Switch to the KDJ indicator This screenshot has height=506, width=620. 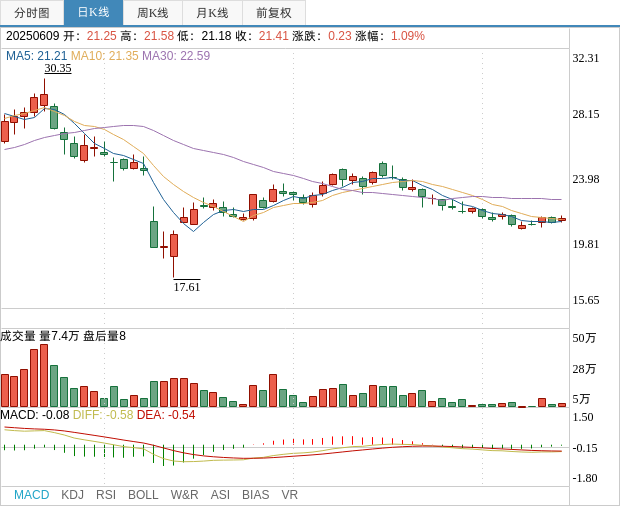pyautogui.click(x=72, y=495)
